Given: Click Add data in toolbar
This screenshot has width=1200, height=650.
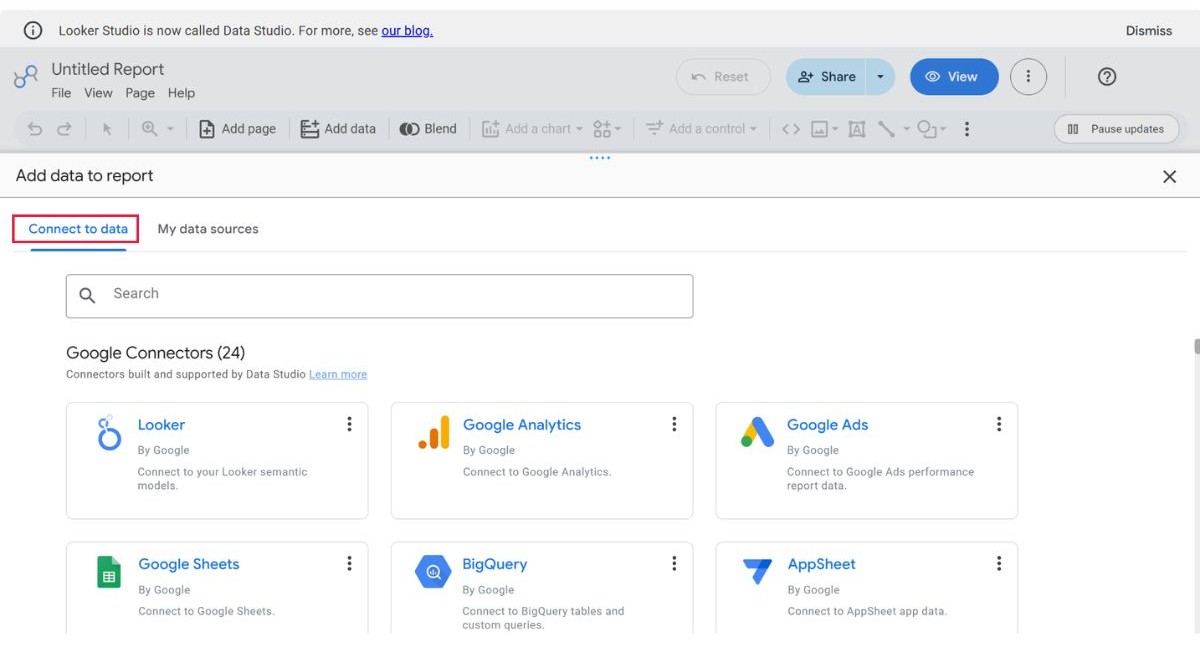Looking at the screenshot, I should (338, 129).
